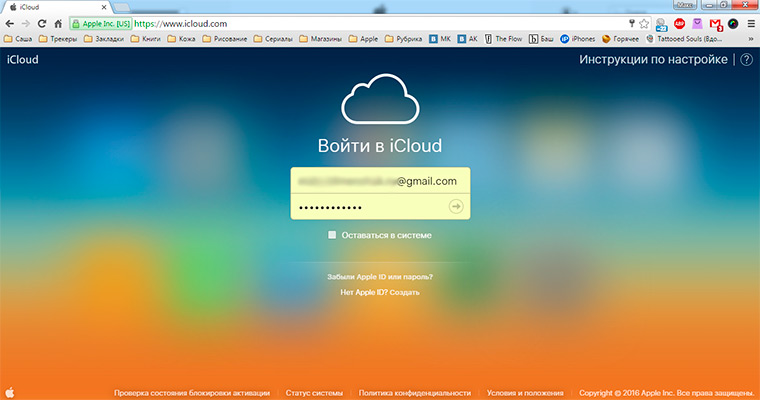Click the iCloud help question mark icon
The image size is (760, 400).
click(747, 60)
